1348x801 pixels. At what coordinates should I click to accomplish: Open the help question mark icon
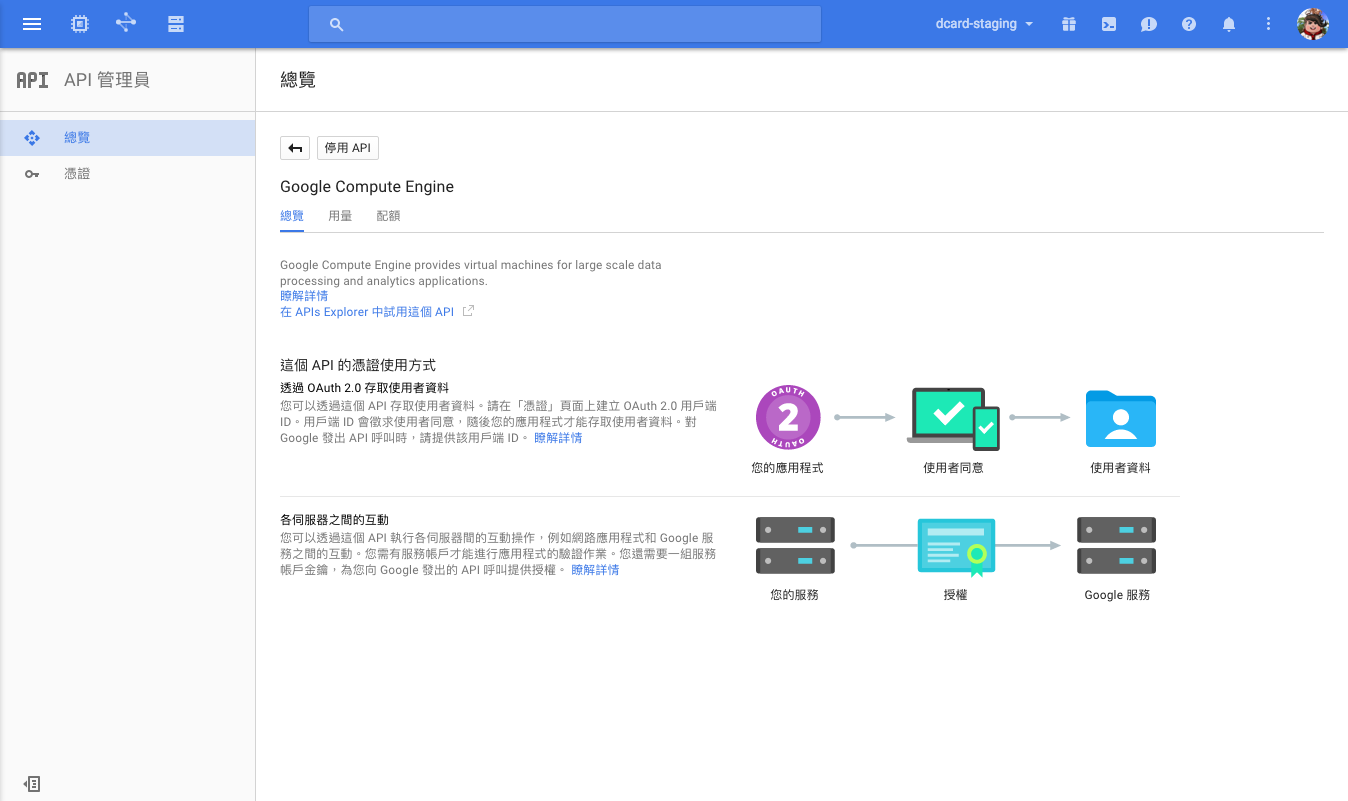[1189, 24]
